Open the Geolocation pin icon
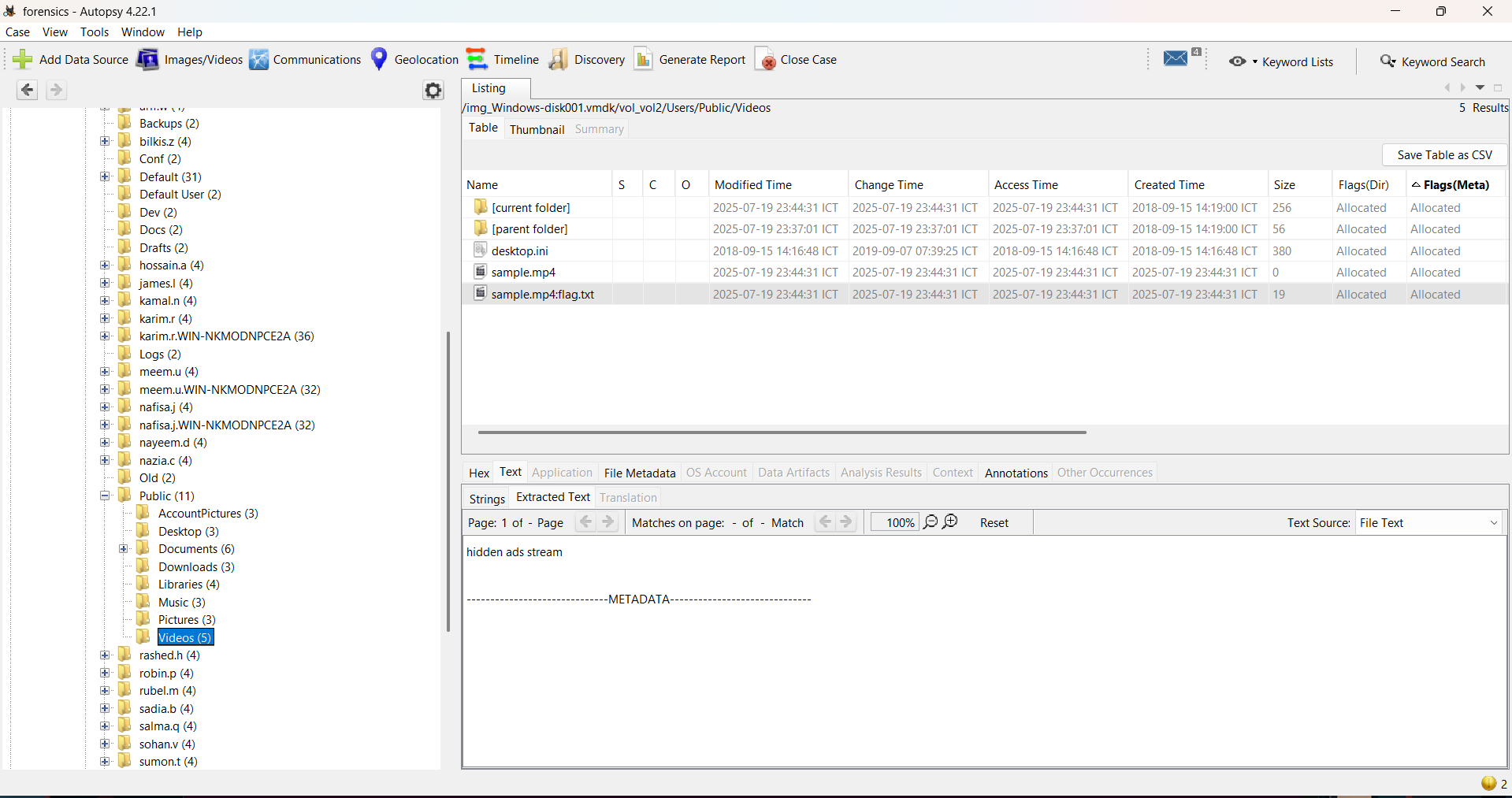 click(x=379, y=60)
